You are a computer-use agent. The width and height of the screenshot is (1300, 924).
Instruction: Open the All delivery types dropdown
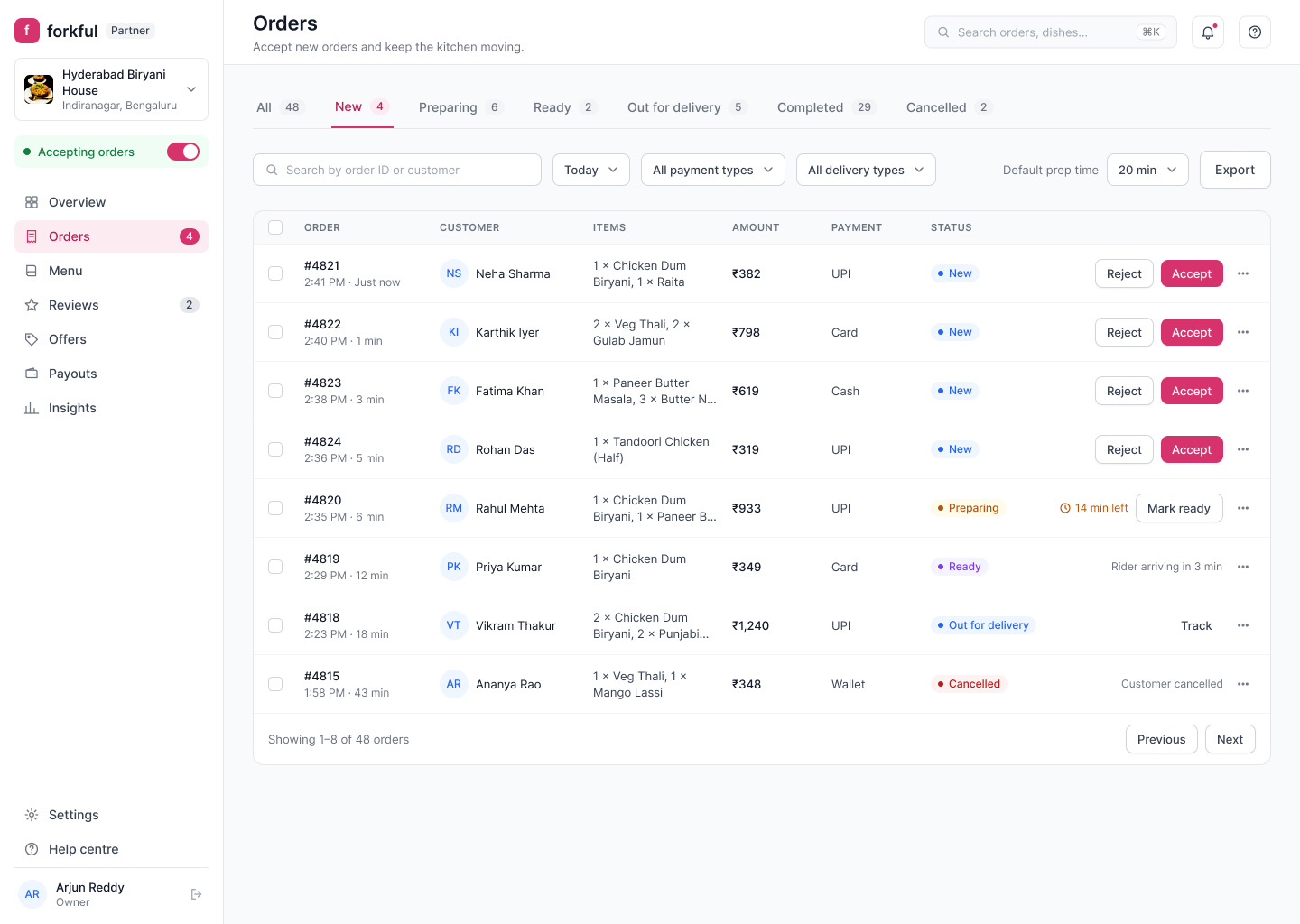click(x=866, y=170)
